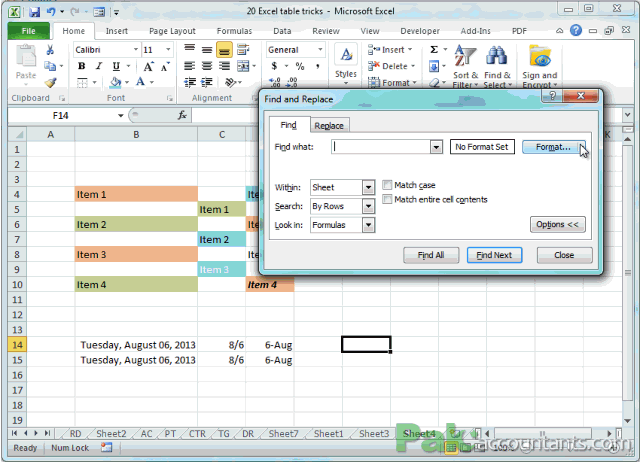Toggle Bold formatting
Viewport: 640px width, 462px height.
click(x=81, y=66)
